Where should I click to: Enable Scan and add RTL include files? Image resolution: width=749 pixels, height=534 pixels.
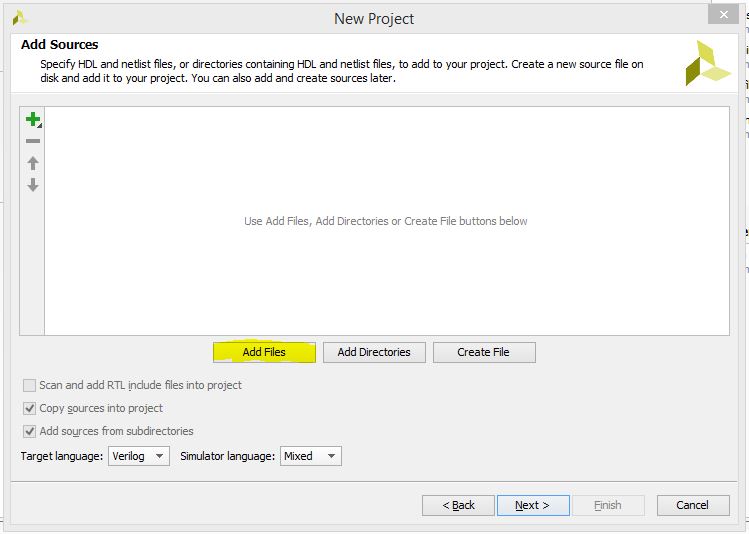30,385
